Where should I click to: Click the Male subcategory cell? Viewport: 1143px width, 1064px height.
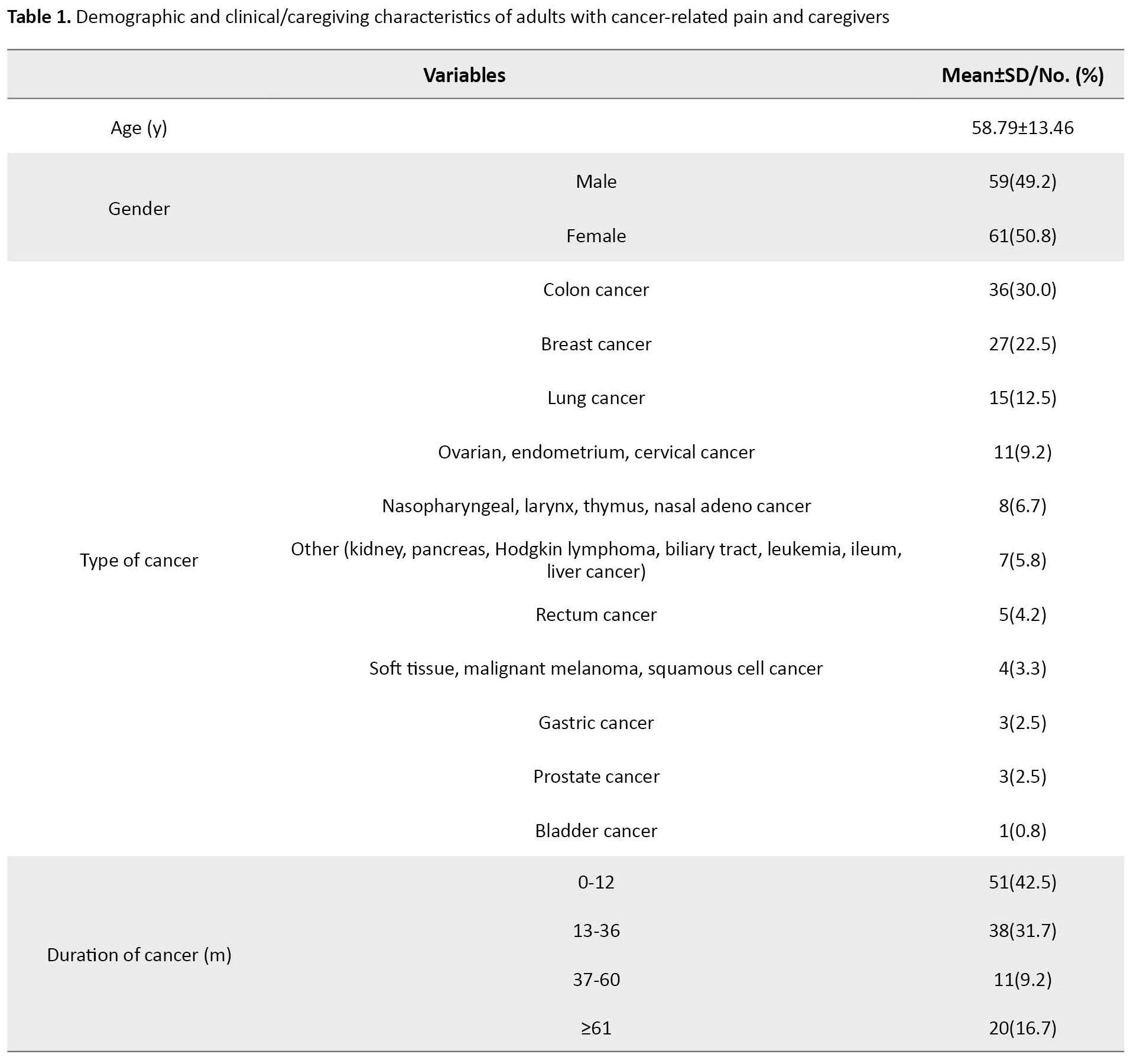(596, 181)
